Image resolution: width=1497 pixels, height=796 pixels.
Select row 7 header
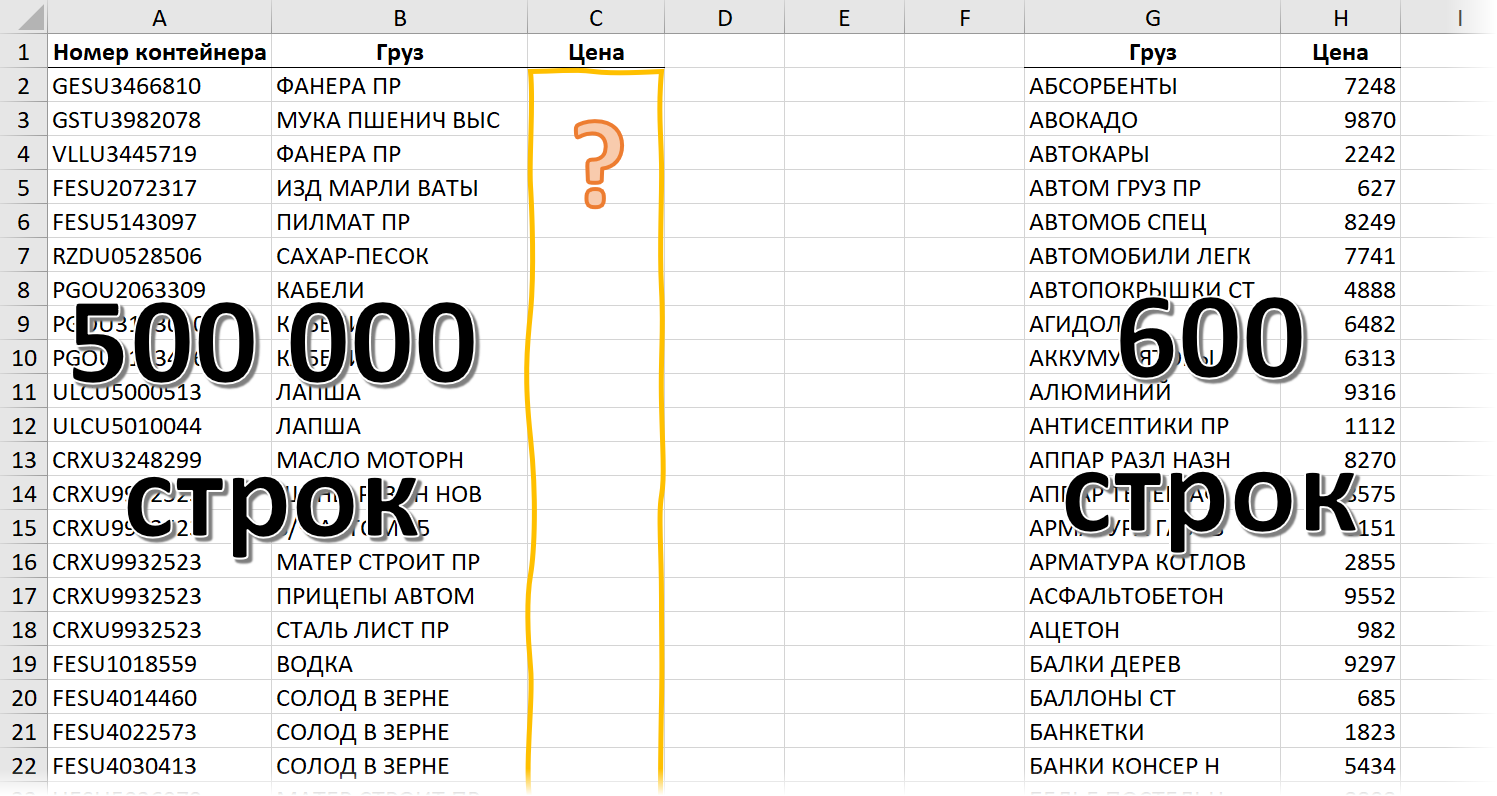coord(24,256)
